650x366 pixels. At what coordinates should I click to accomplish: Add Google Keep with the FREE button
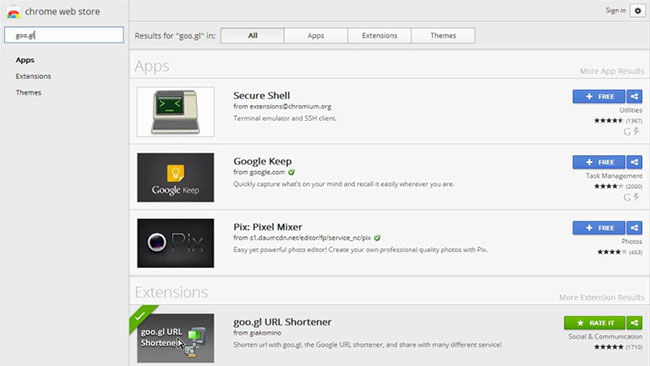pos(599,162)
